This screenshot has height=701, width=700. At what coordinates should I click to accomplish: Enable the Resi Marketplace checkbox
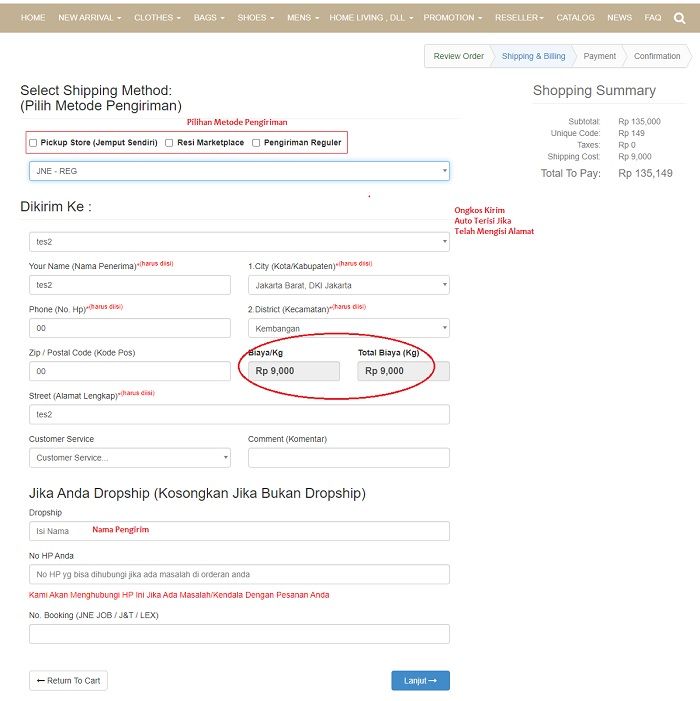(169, 143)
